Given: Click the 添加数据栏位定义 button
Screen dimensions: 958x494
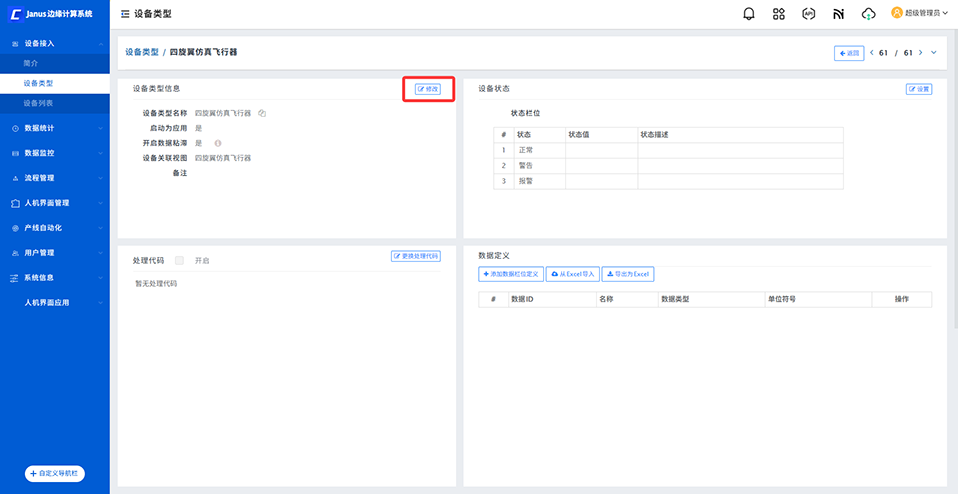Looking at the screenshot, I should click(x=511, y=274).
